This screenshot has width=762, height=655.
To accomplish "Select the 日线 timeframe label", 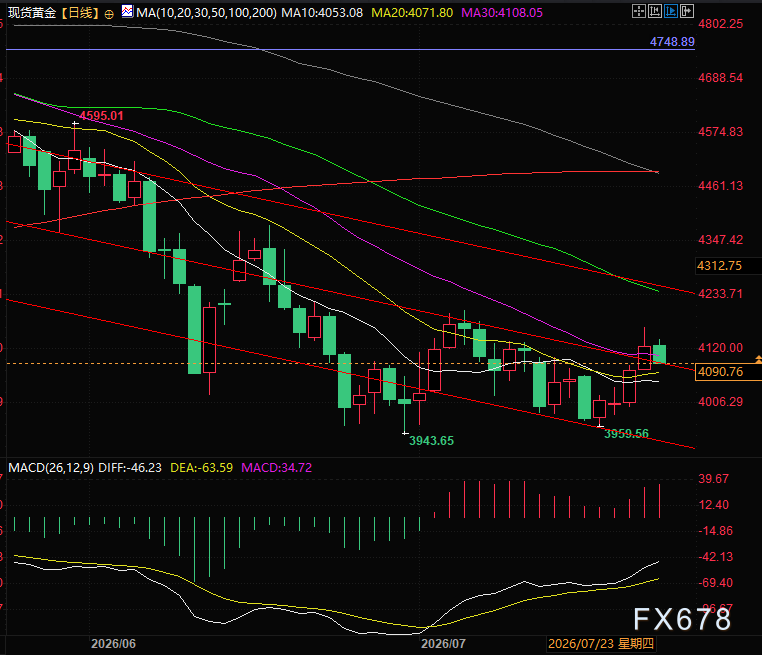I will pyautogui.click(x=80, y=13).
